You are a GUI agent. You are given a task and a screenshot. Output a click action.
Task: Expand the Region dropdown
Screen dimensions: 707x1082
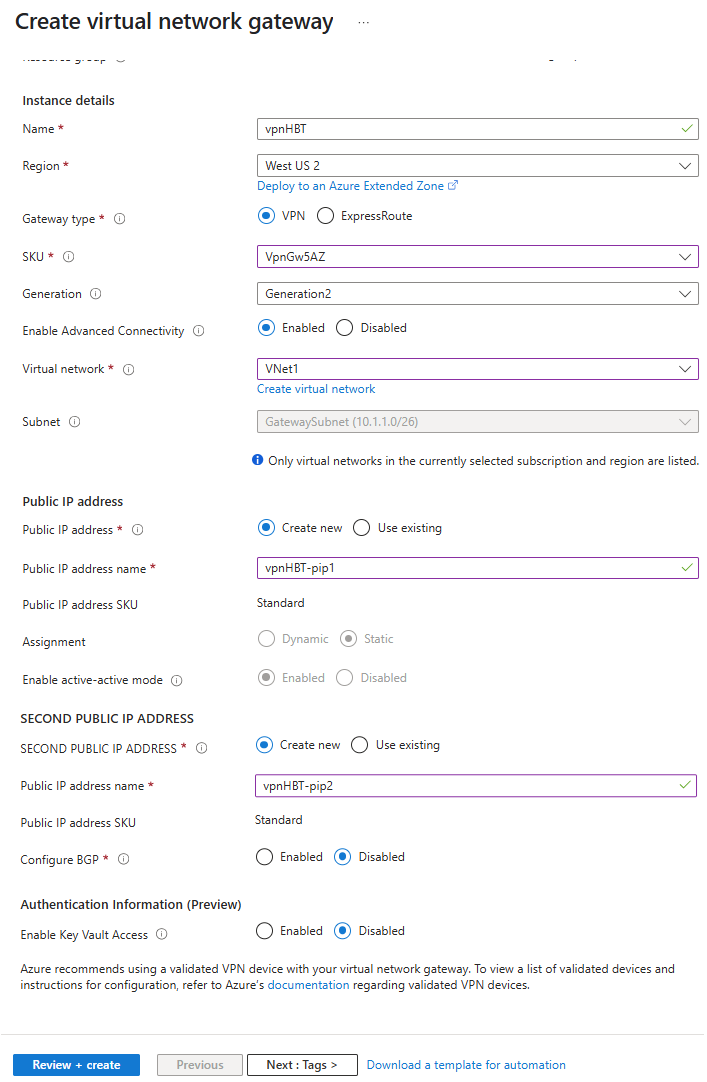pyautogui.click(x=477, y=166)
